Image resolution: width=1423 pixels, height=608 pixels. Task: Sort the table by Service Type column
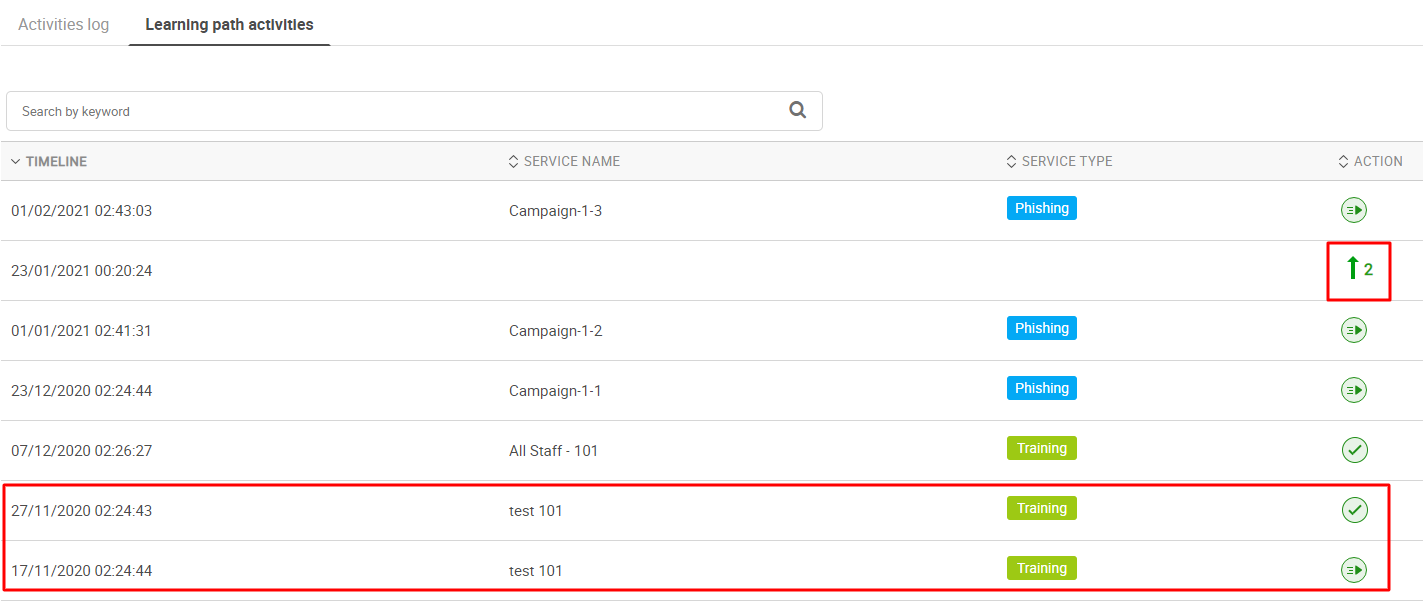[x=1059, y=161]
